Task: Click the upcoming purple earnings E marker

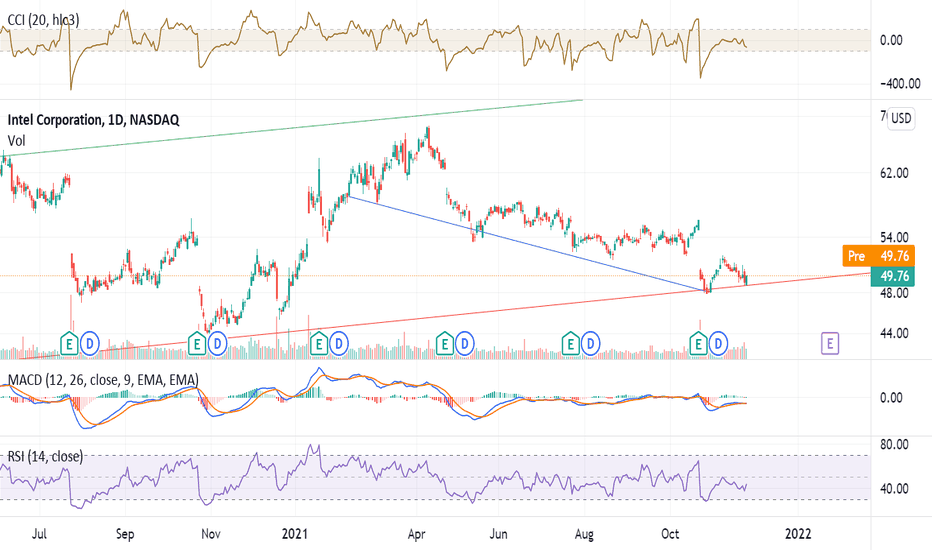Action: [830, 343]
